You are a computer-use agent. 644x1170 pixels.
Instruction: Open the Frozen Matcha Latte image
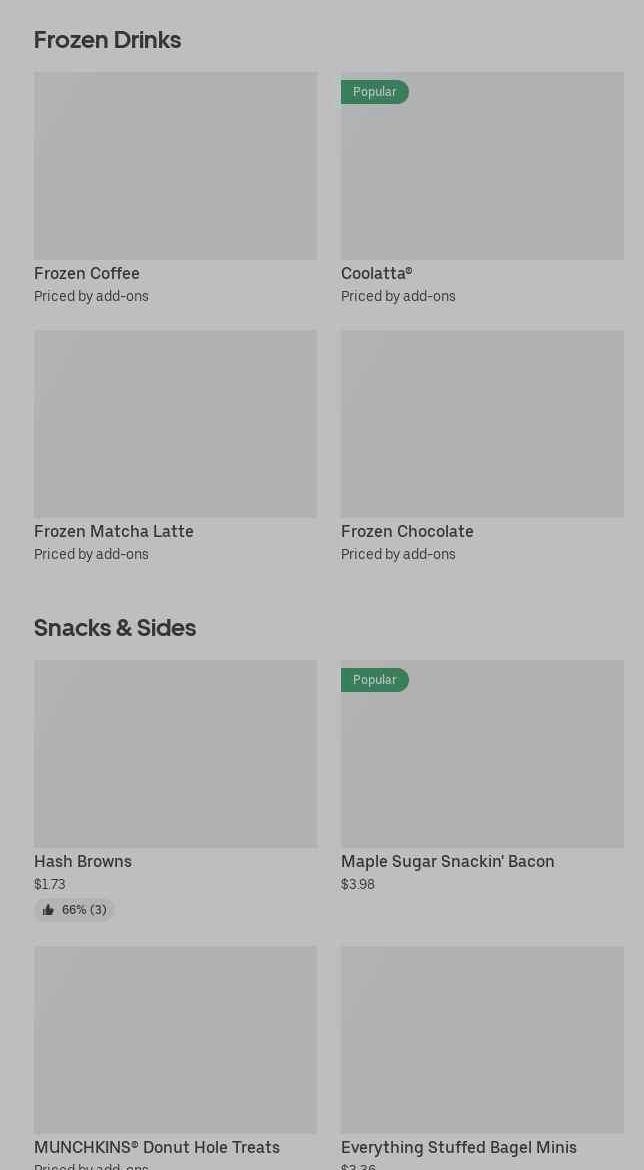pyautogui.click(x=175, y=424)
